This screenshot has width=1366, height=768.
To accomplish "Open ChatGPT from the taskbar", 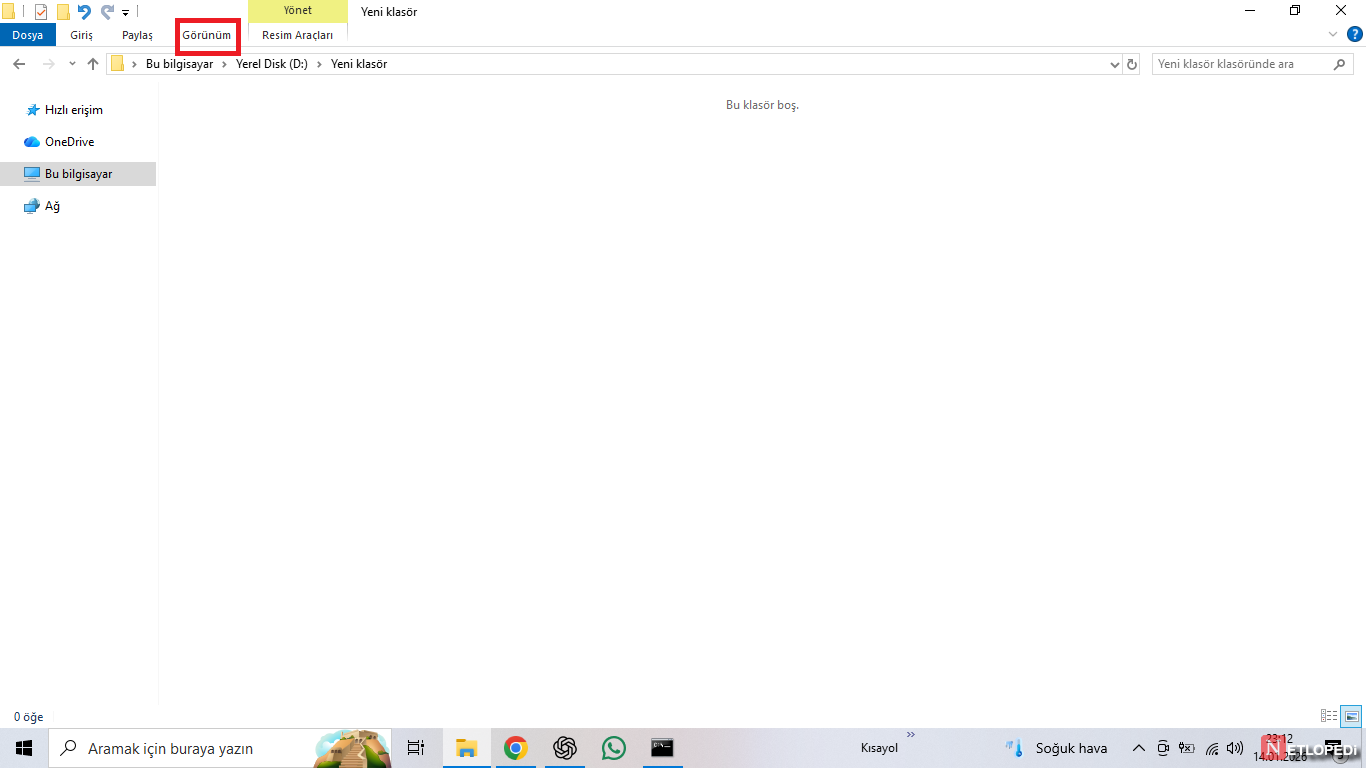I will (564, 748).
